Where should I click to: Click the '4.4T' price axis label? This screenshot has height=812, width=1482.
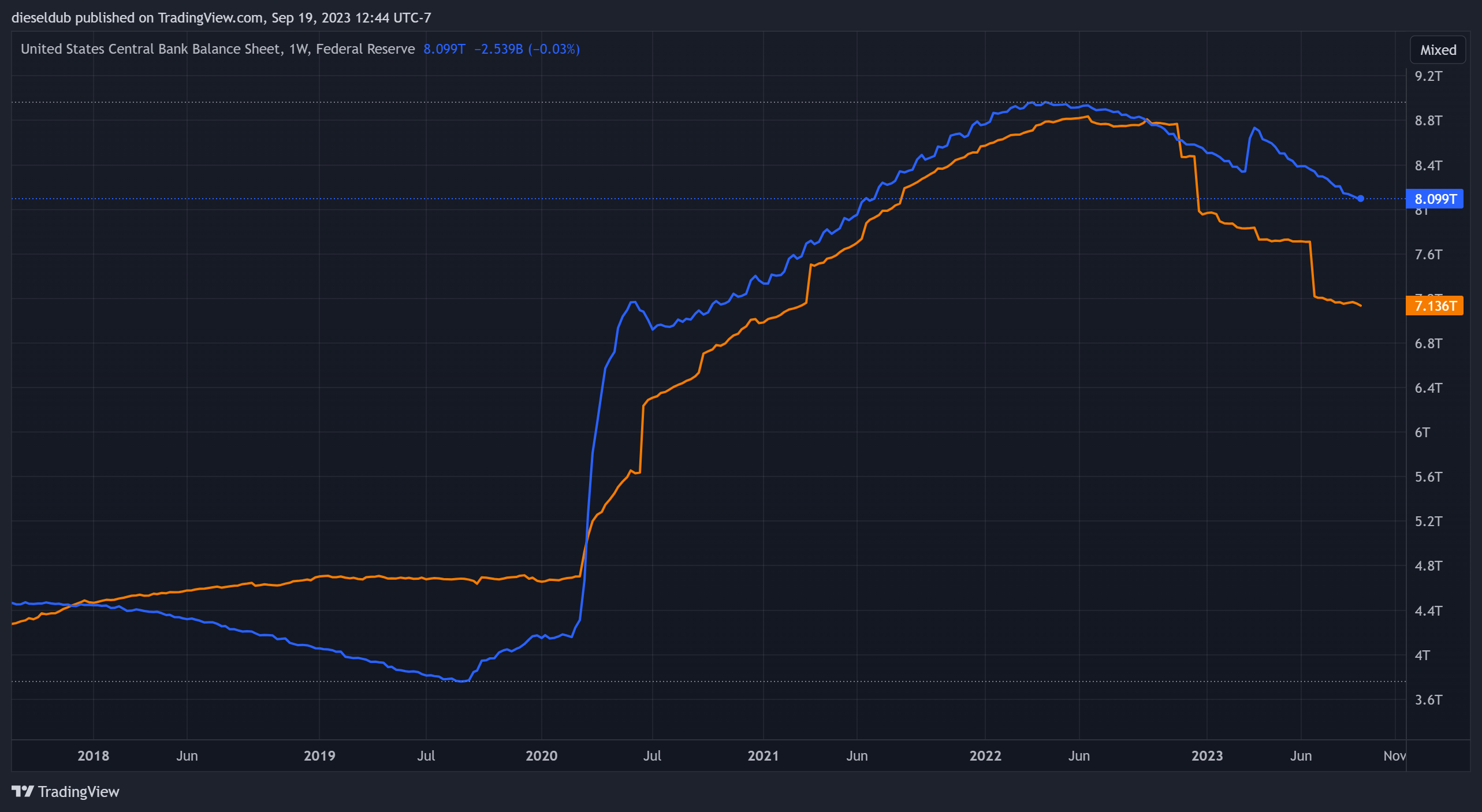click(1428, 610)
